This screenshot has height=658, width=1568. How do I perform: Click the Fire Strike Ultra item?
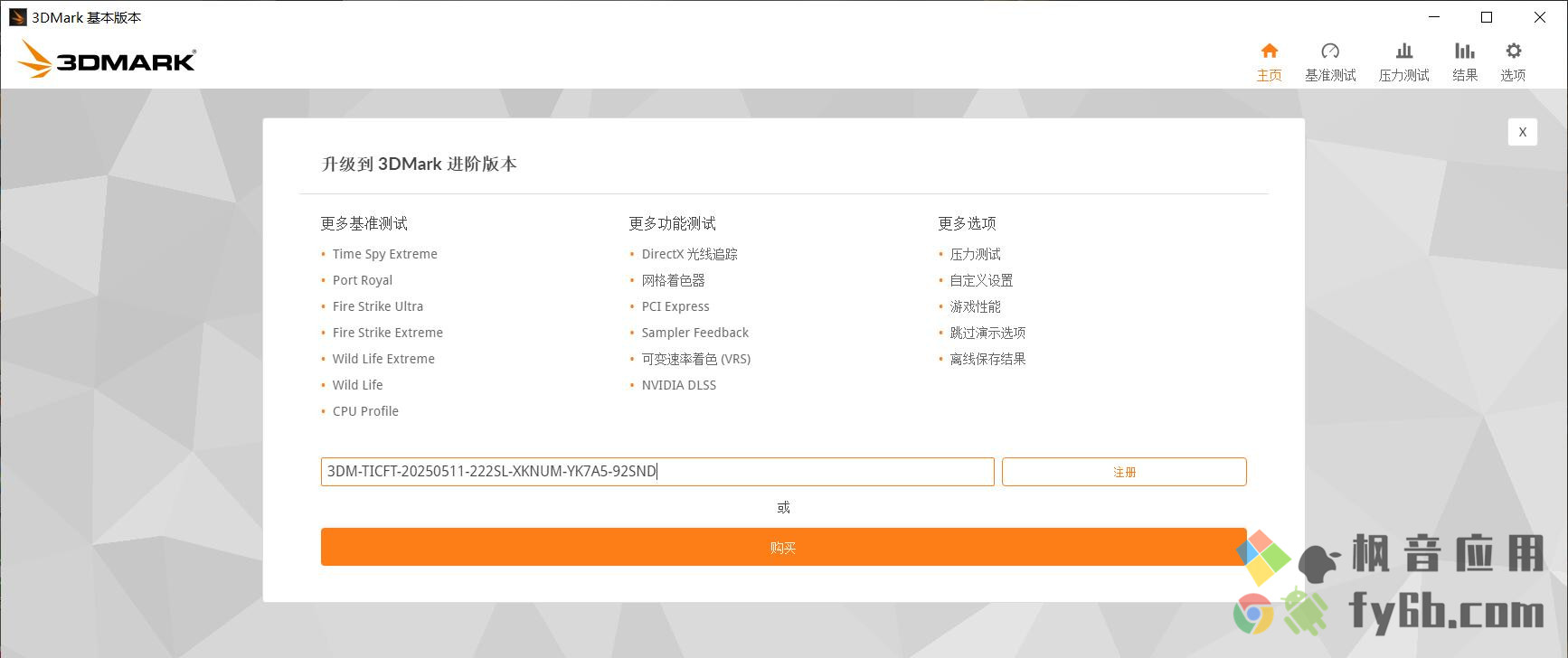point(377,306)
